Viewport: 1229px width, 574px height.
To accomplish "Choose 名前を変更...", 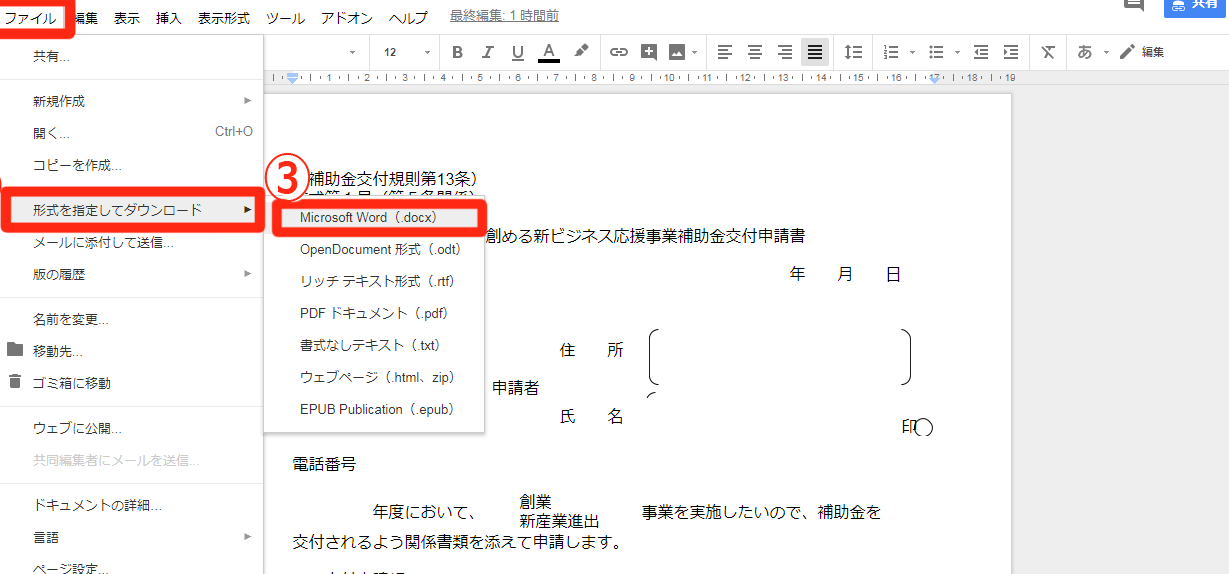I will tap(132, 319).
